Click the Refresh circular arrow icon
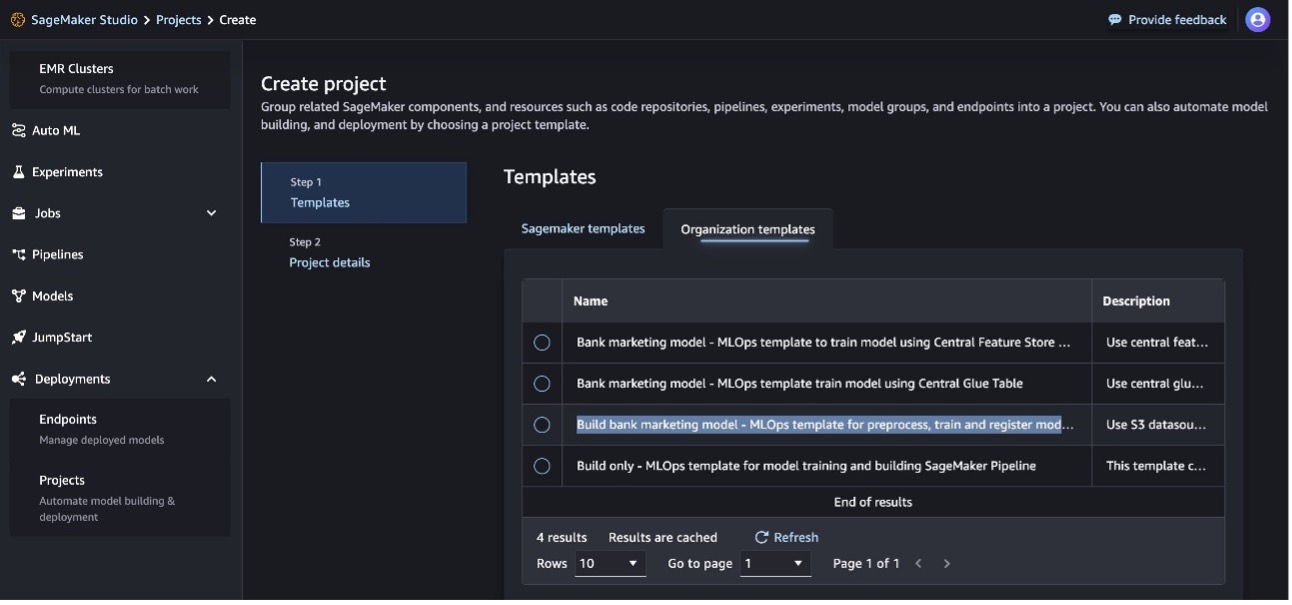Viewport: 1292px width, 605px height. pyautogui.click(x=762, y=538)
